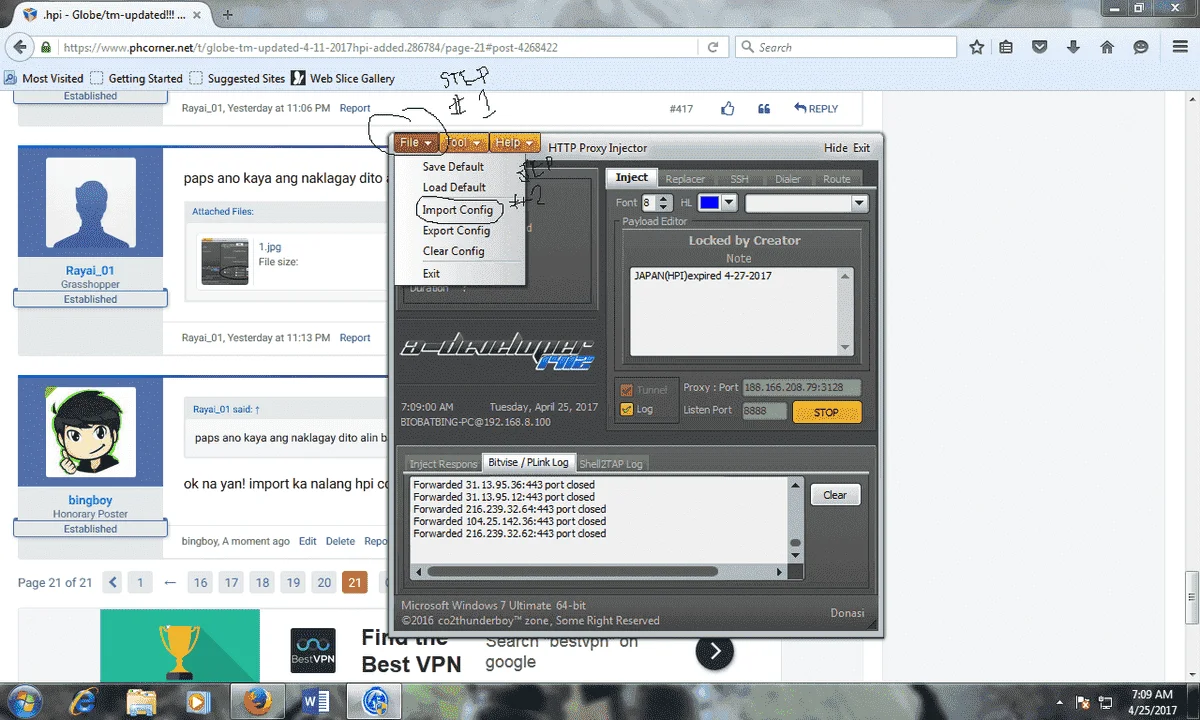This screenshot has width=1200, height=720.
Task: Open Web Slice Gallery bookmark
Action: point(343,78)
